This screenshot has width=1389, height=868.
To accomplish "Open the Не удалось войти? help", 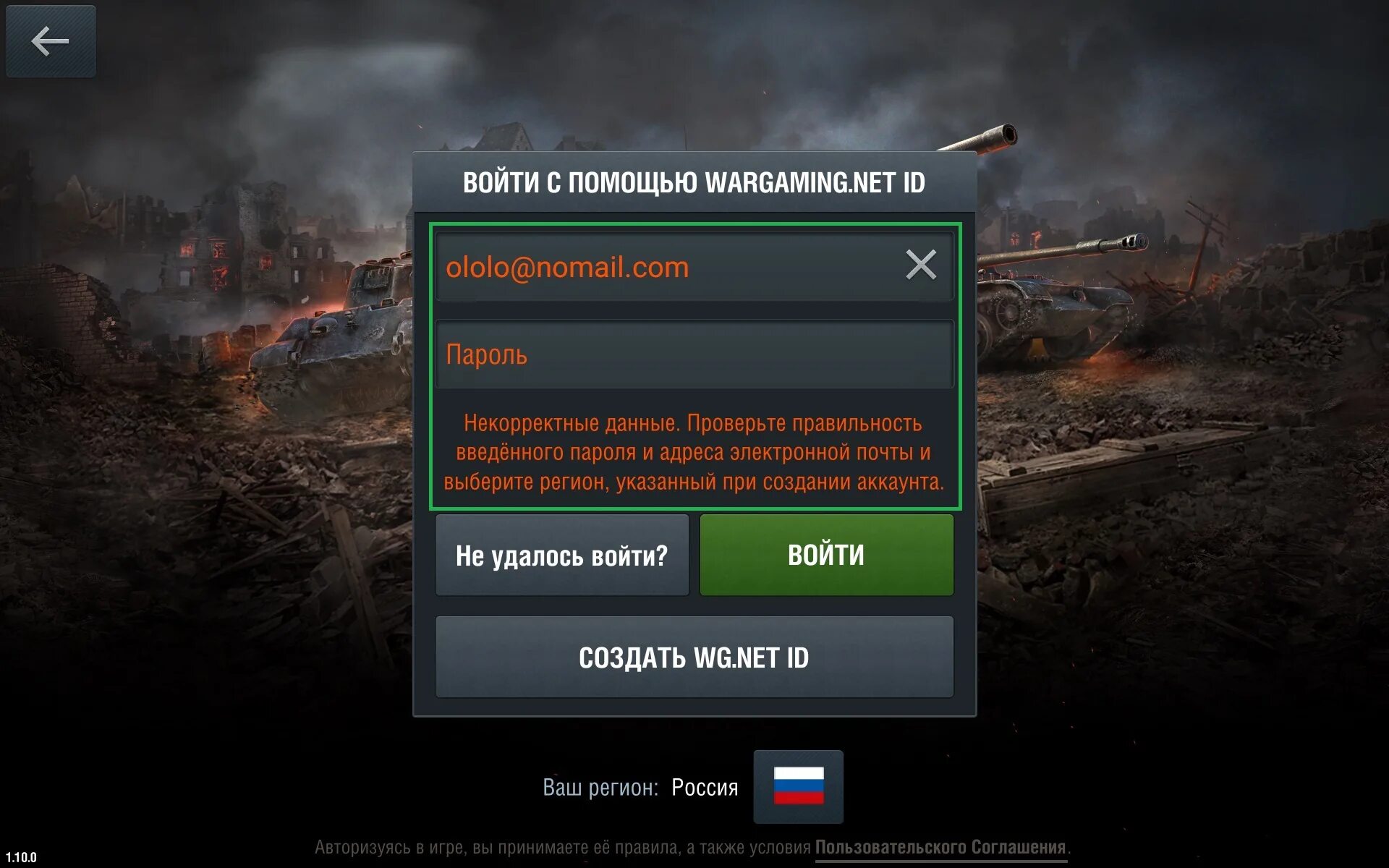I will (x=562, y=555).
